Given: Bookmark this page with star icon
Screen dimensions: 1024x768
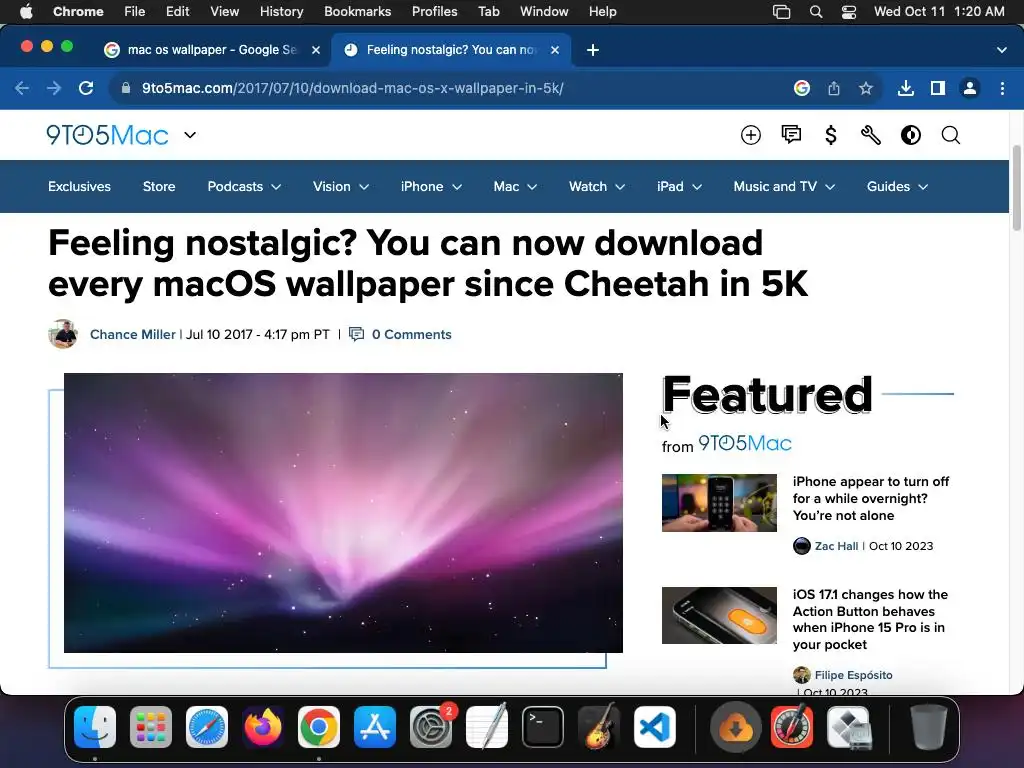Looking at the screenshot, I should point(866,88).
